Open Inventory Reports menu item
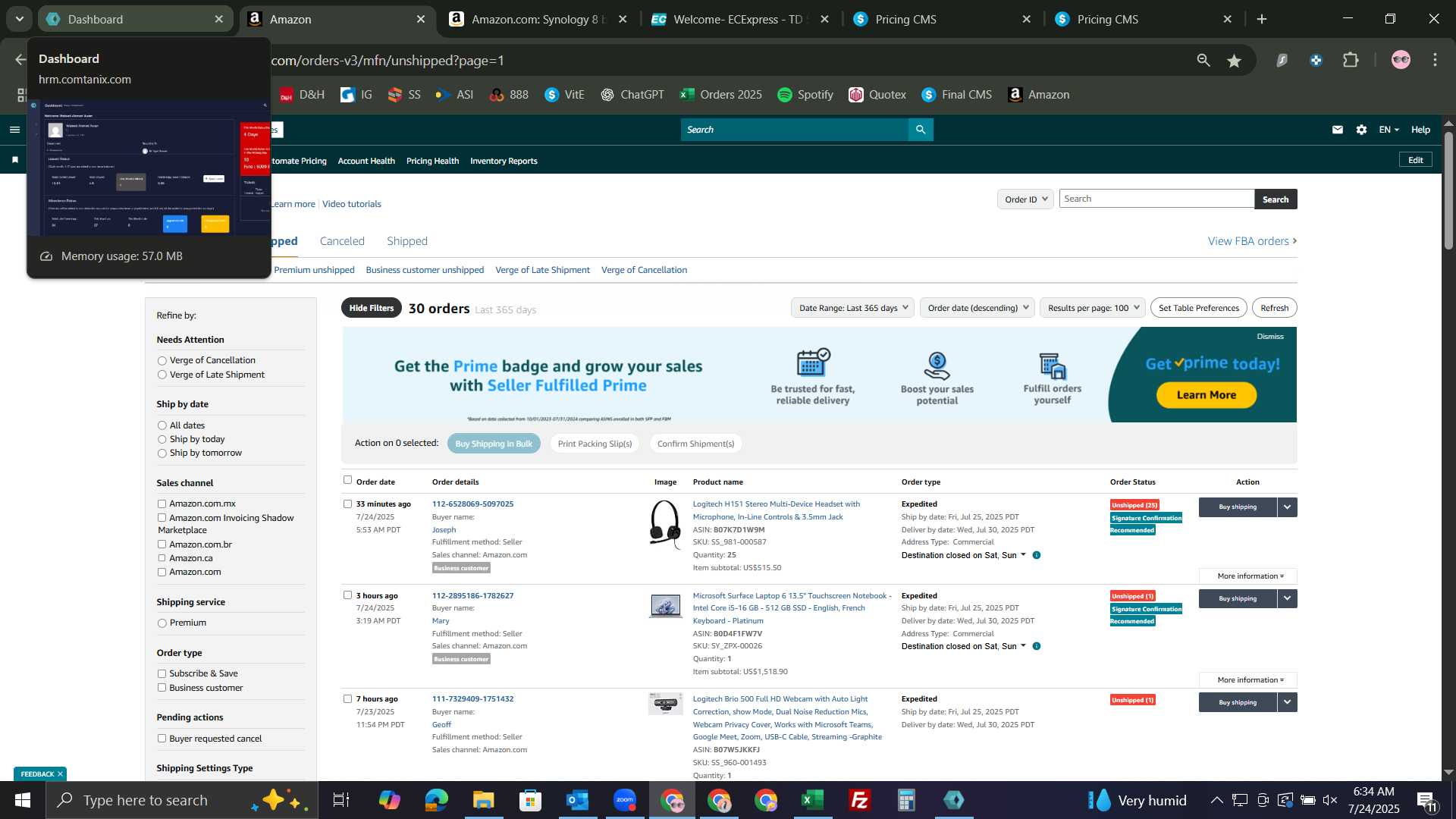This screenshot has width=1456, height=819. coord(504,161)
